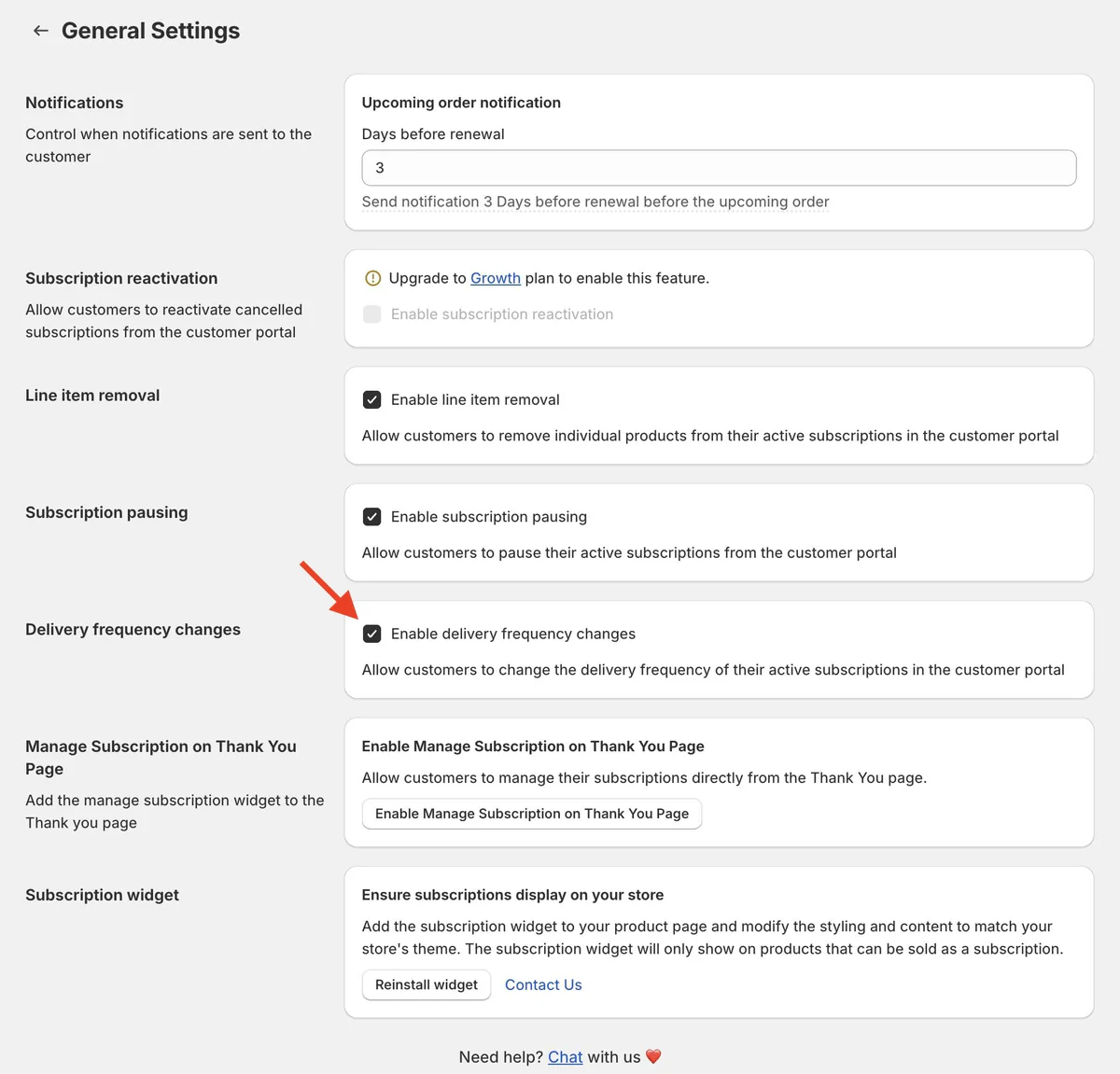
Task: Click the Upcoming order notification title
Action: (461, 103)
